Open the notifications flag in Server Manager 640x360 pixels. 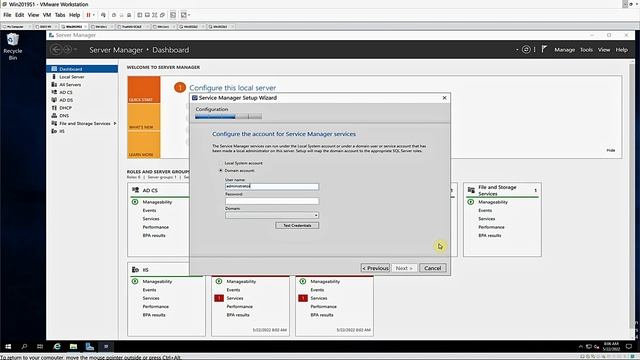pos(544,49)
